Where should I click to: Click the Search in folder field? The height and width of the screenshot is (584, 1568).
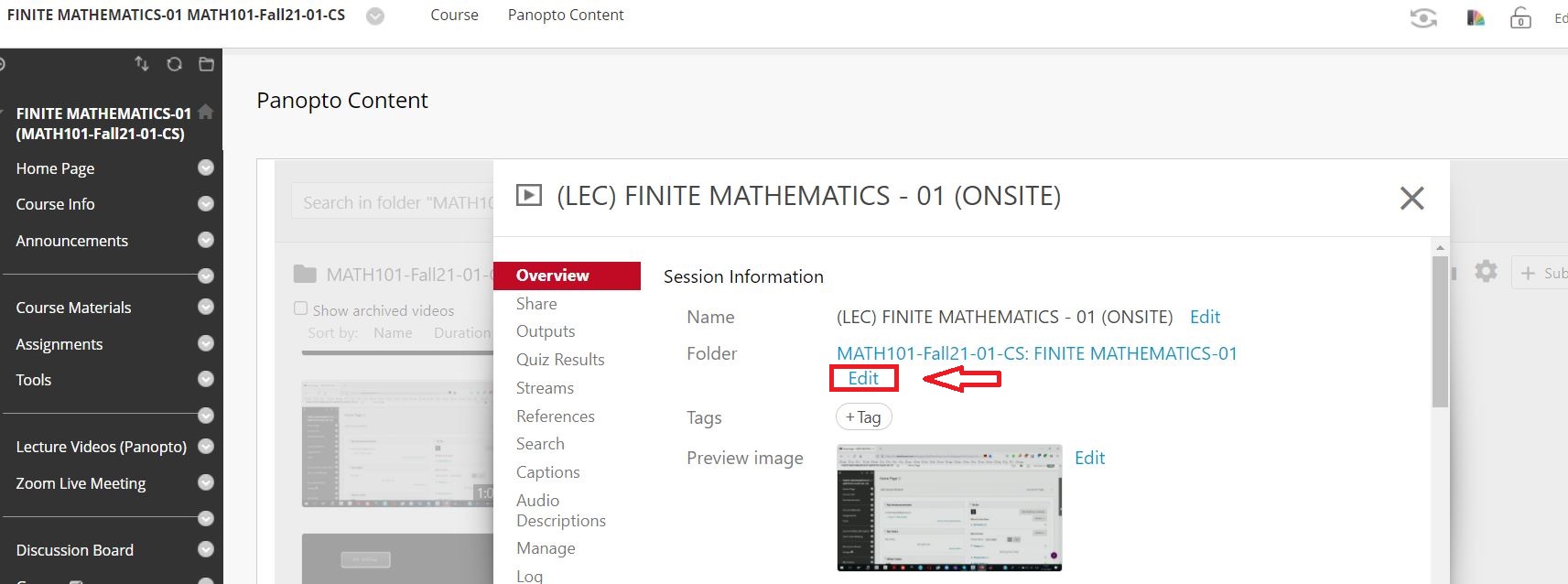coord(394,202)
